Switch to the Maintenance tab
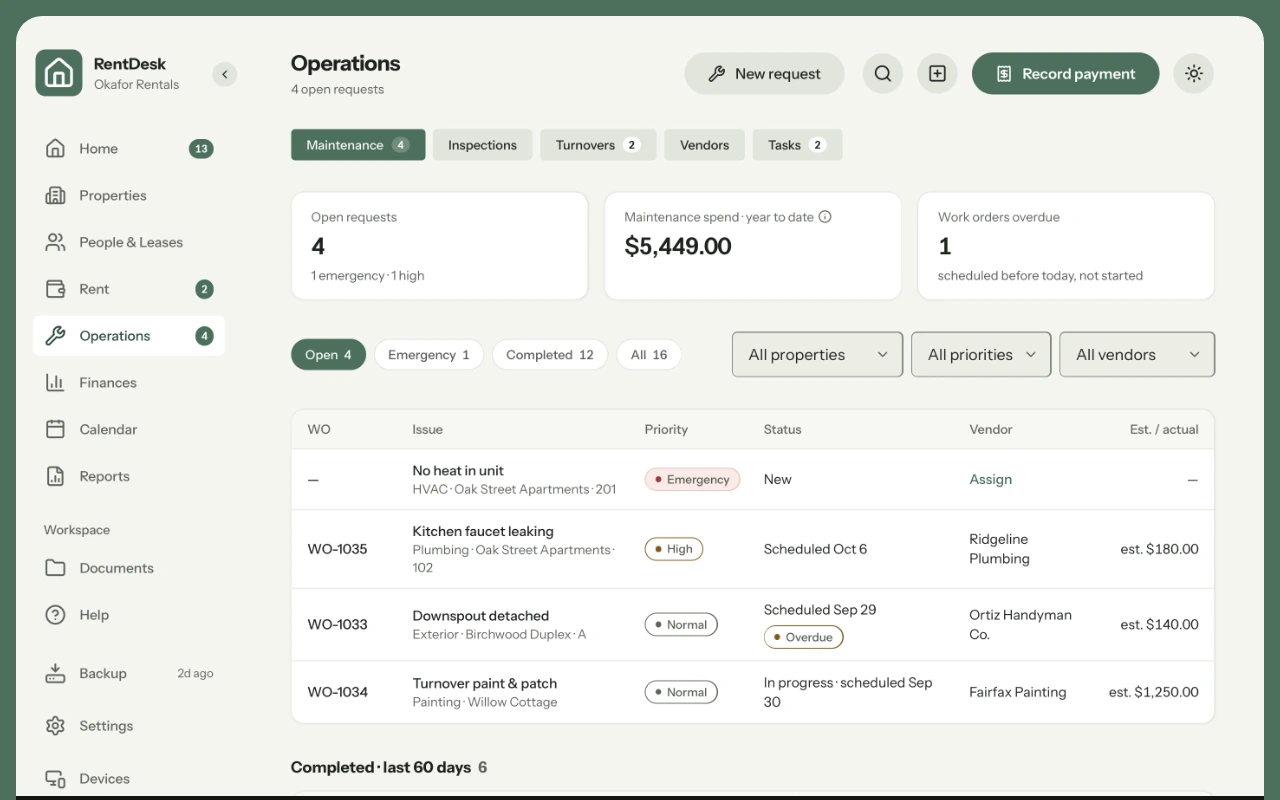Screen dimensions: 1280x800 coord(358,145)
